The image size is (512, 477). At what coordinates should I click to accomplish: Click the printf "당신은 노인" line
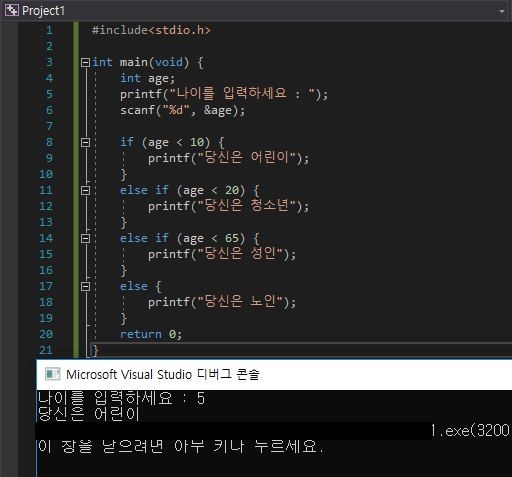(x=222, y=302)
